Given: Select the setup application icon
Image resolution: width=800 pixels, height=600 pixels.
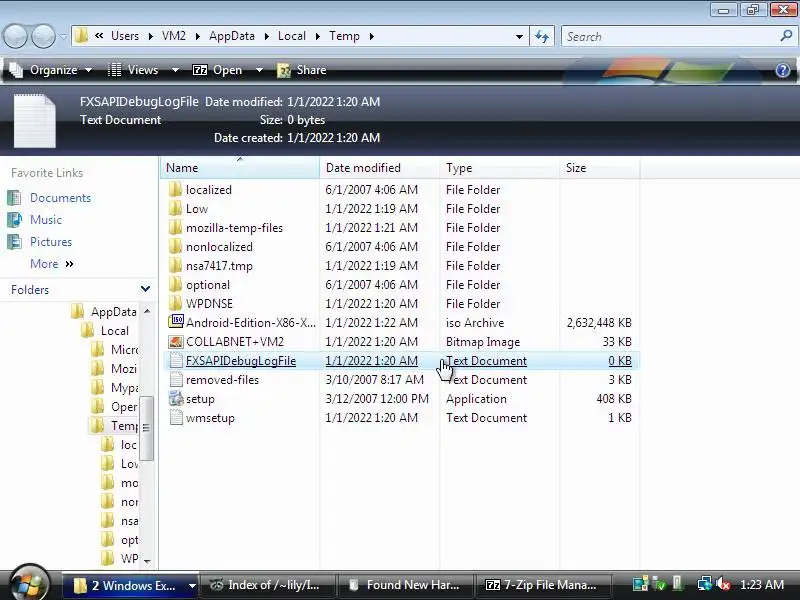Looking at the screenshot, I should click(176, 398).
